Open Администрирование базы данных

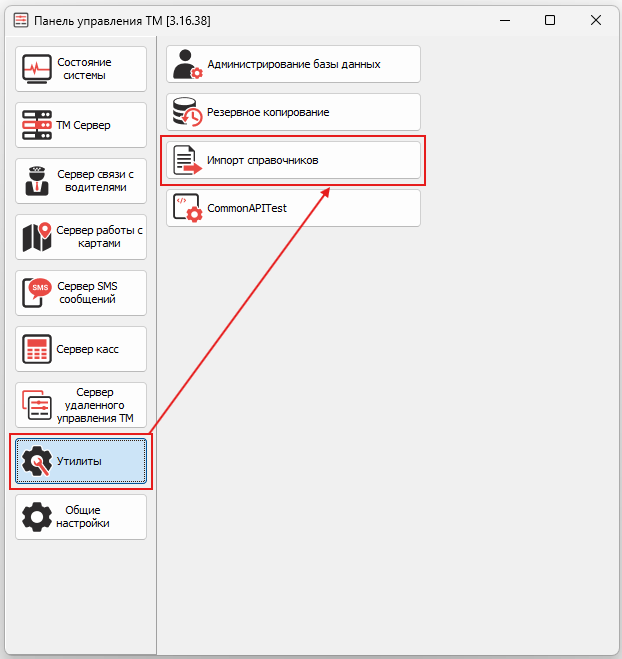(x=293, y=64)
